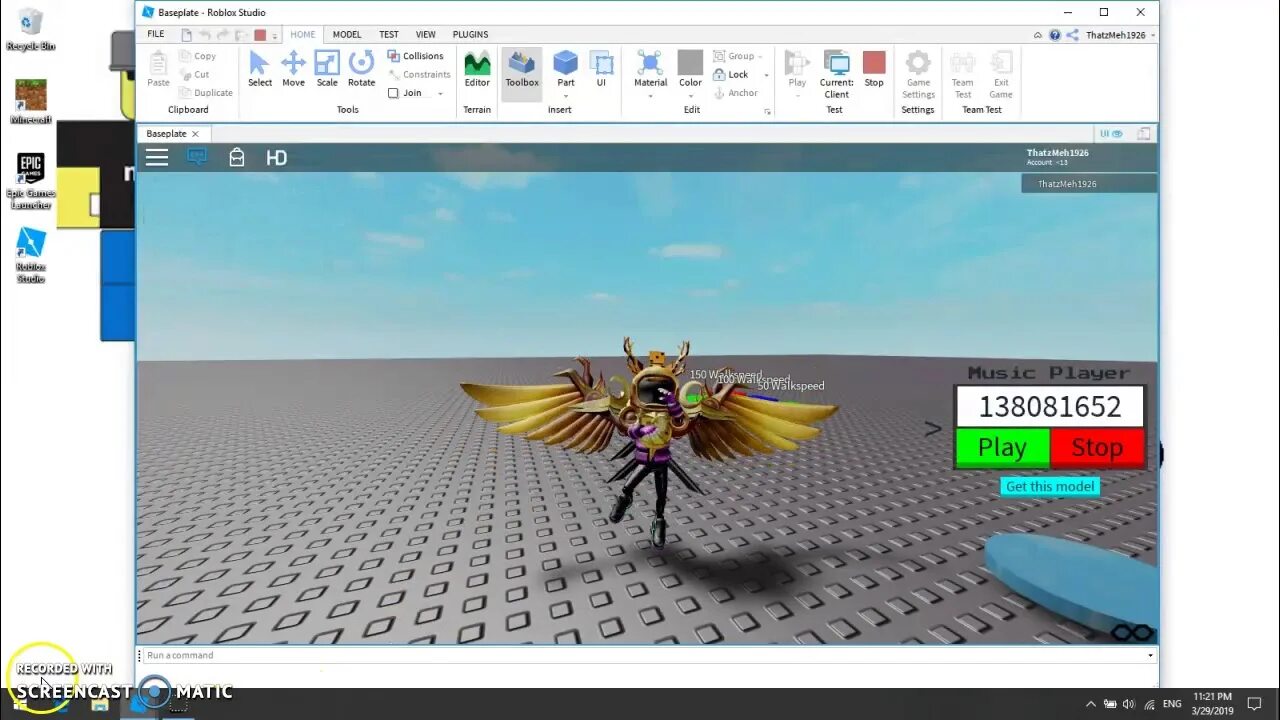Switch to the PLUGINS ribbon tab

pos(470,34)
